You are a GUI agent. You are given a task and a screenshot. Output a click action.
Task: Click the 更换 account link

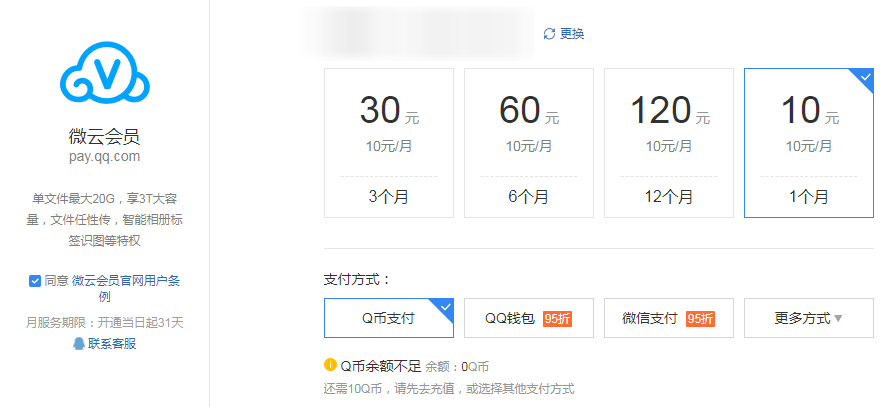[572, 34]
